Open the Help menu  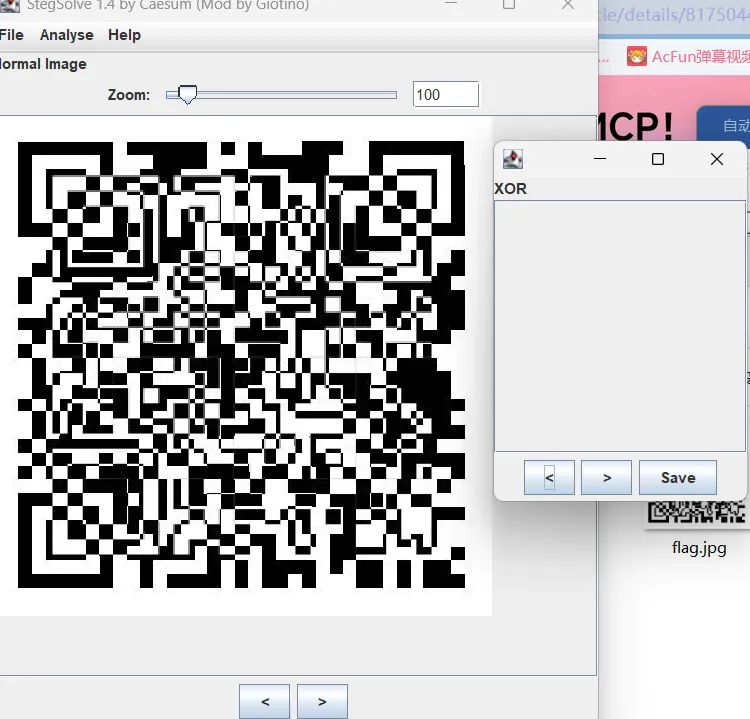tap(124, 35)
